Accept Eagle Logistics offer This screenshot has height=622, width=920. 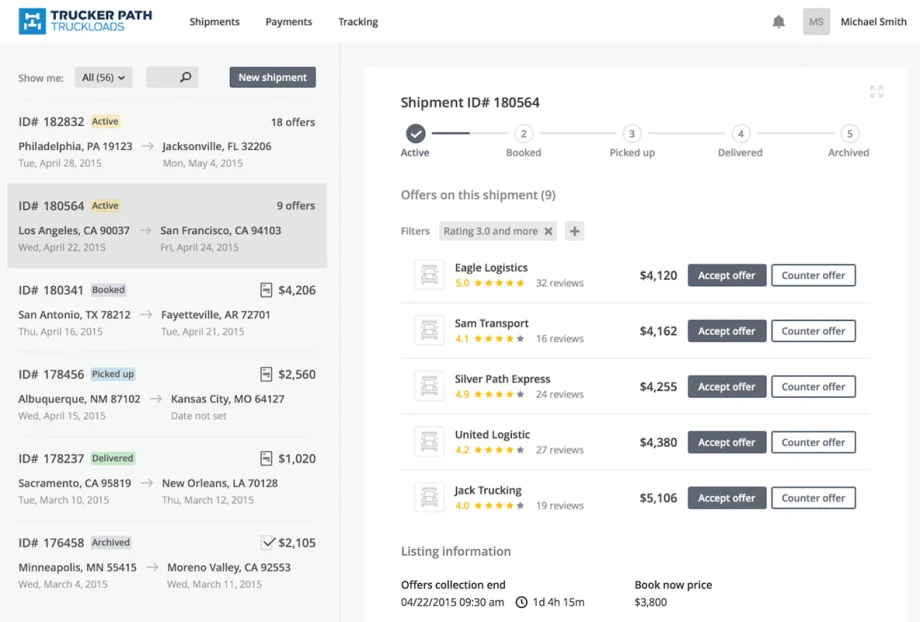click(726, 275)
